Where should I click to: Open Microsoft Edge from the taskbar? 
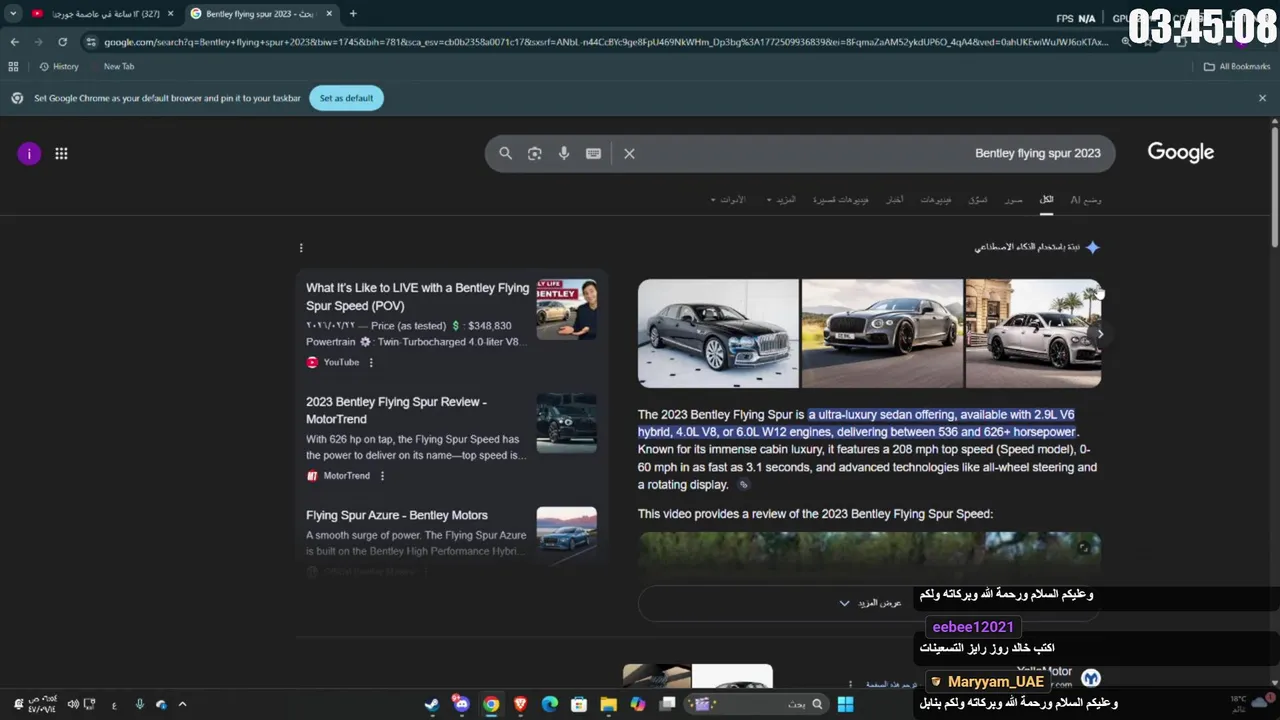(549, 704)
